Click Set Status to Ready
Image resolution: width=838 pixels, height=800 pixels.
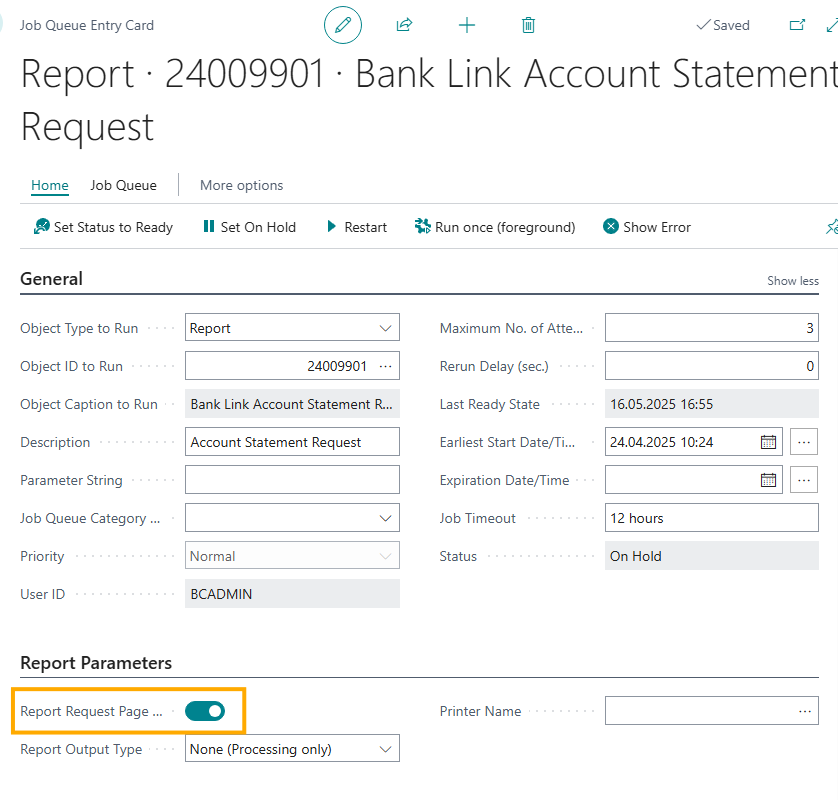click(103, 227)
